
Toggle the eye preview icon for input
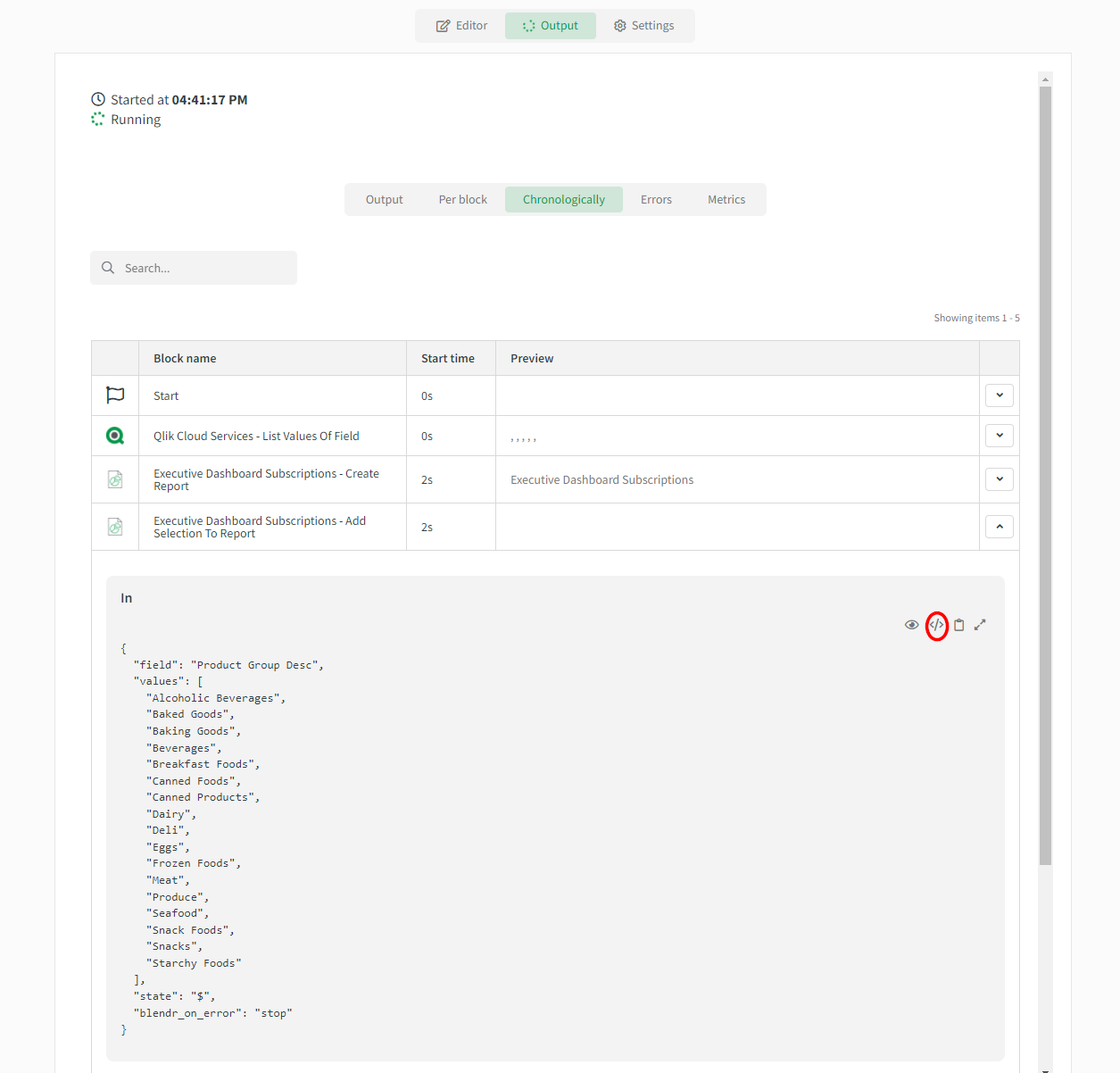tap(911, 625)
